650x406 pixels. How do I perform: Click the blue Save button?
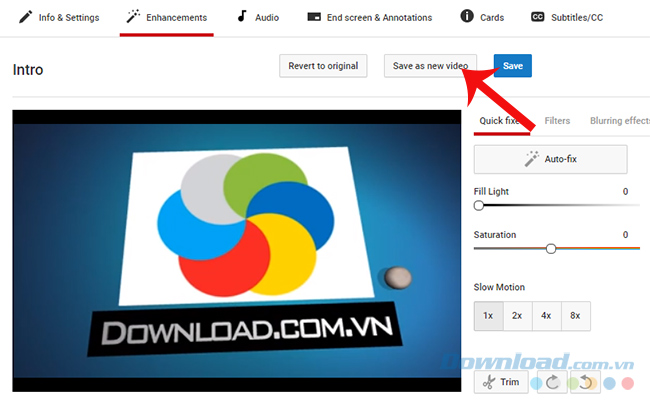[512, 66]
